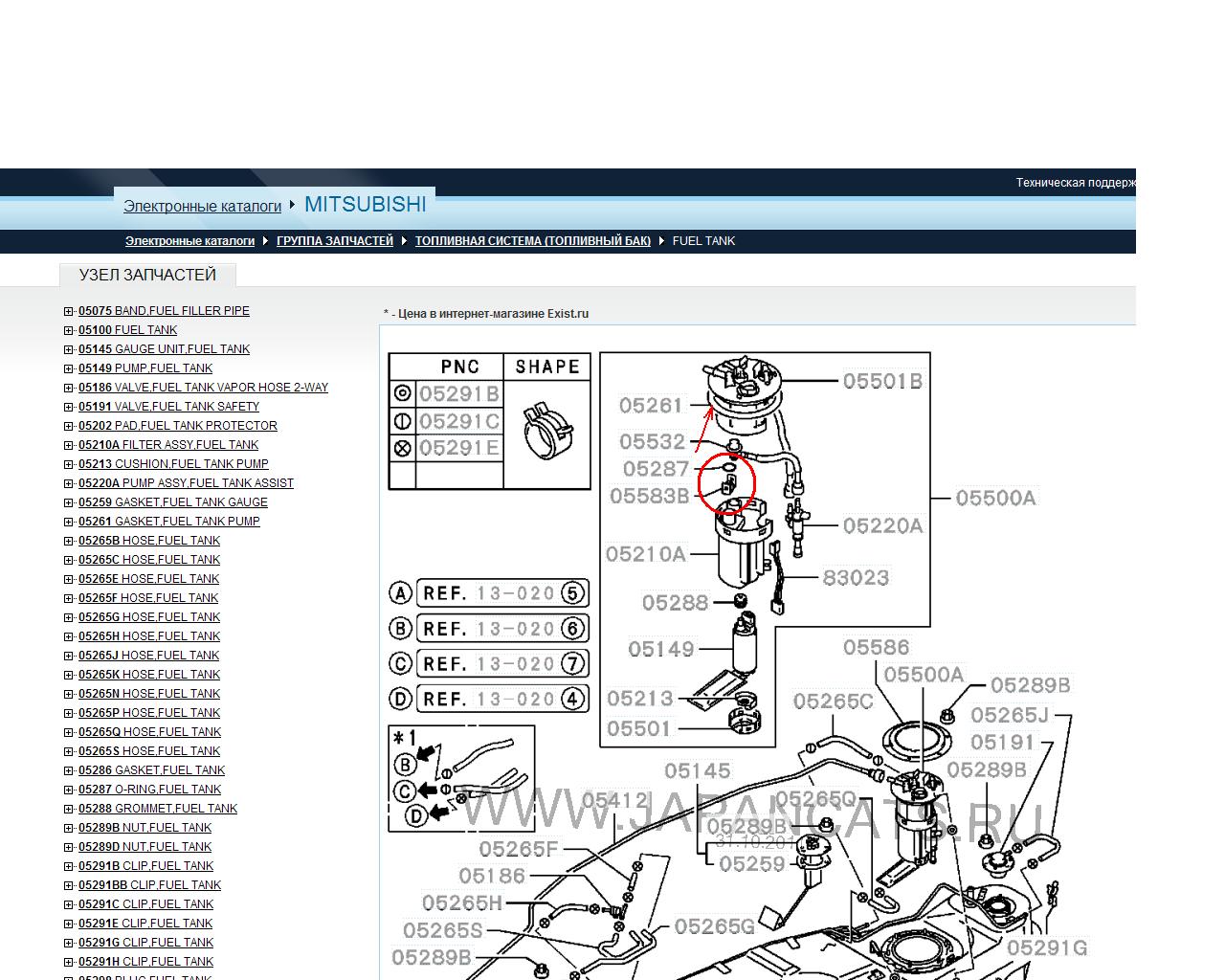Click the clip shape image in PNC table
The width and height of the screenshot is (1225, 980).
click(x=546, y=432)
